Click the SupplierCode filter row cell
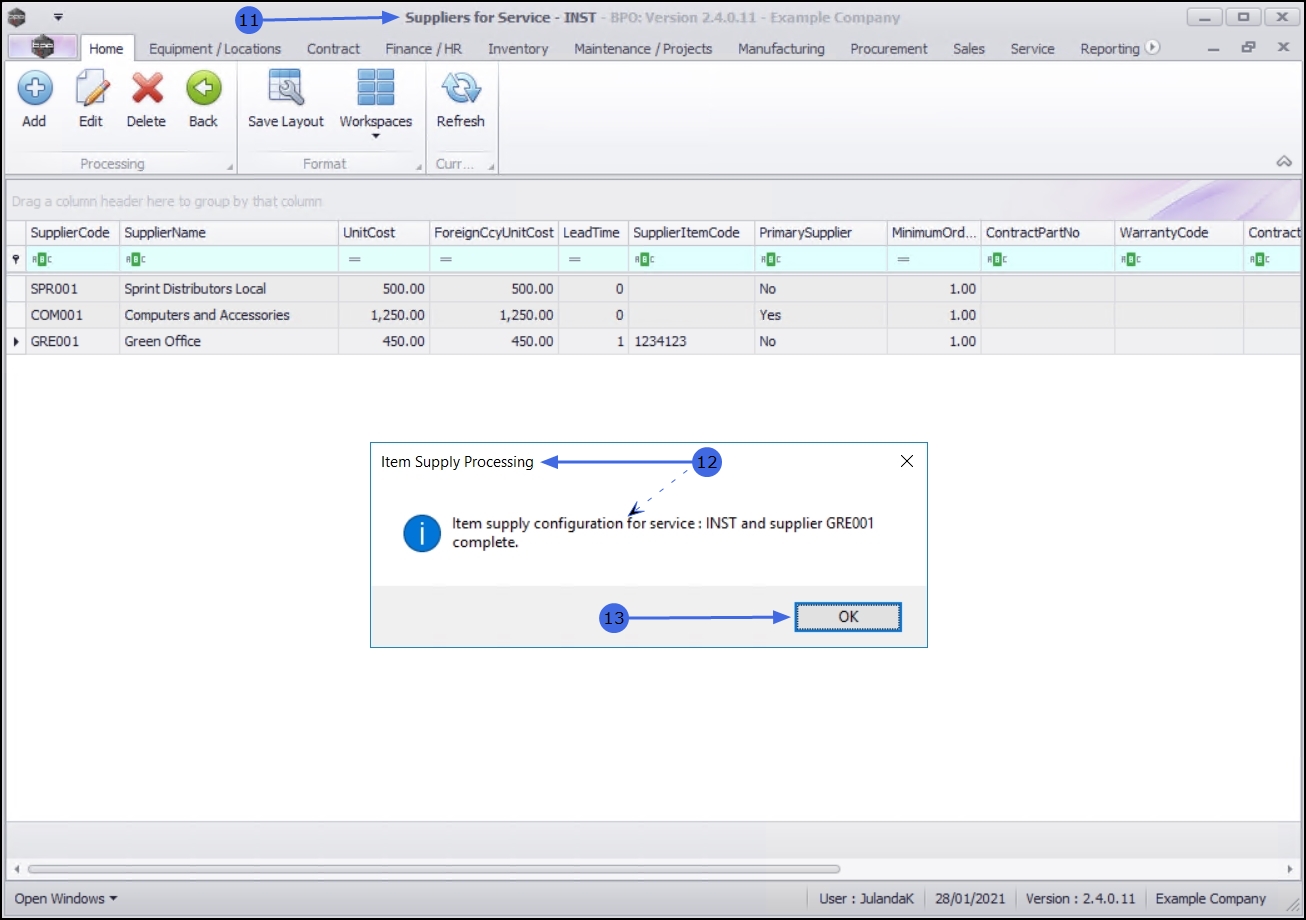This screenshot has height=920, width=1306. coord(72,259)
